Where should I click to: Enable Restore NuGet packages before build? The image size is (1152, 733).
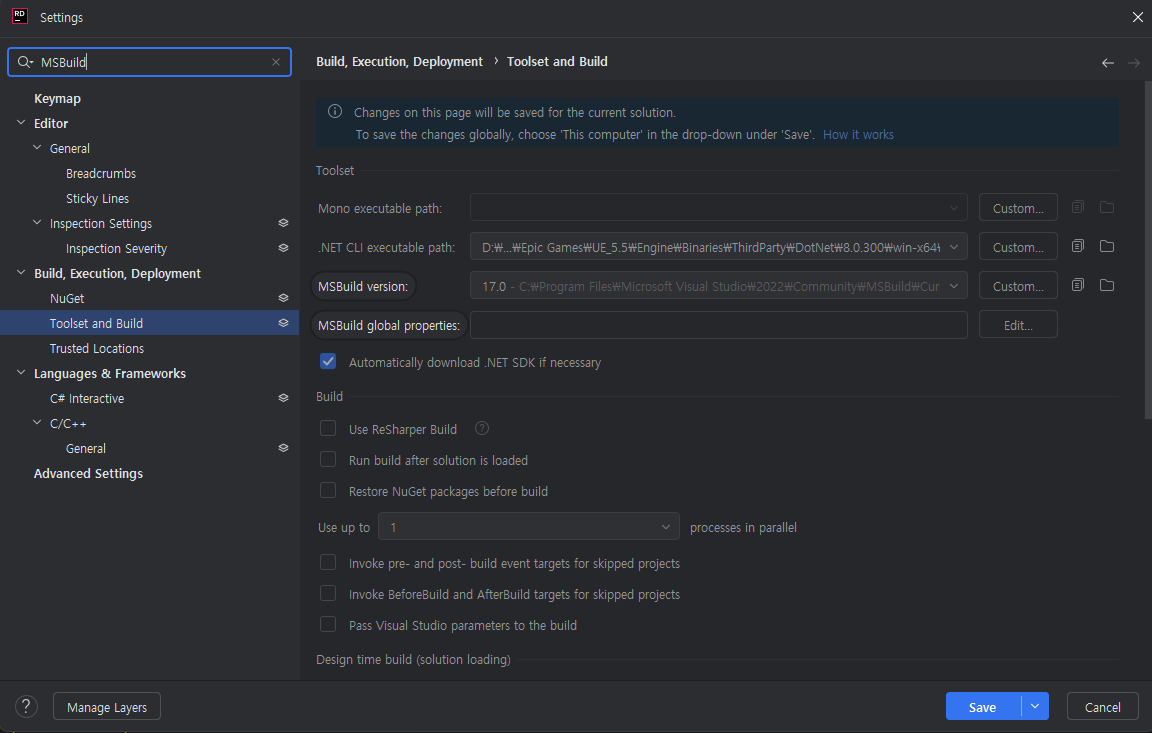(x=328, y=490)
